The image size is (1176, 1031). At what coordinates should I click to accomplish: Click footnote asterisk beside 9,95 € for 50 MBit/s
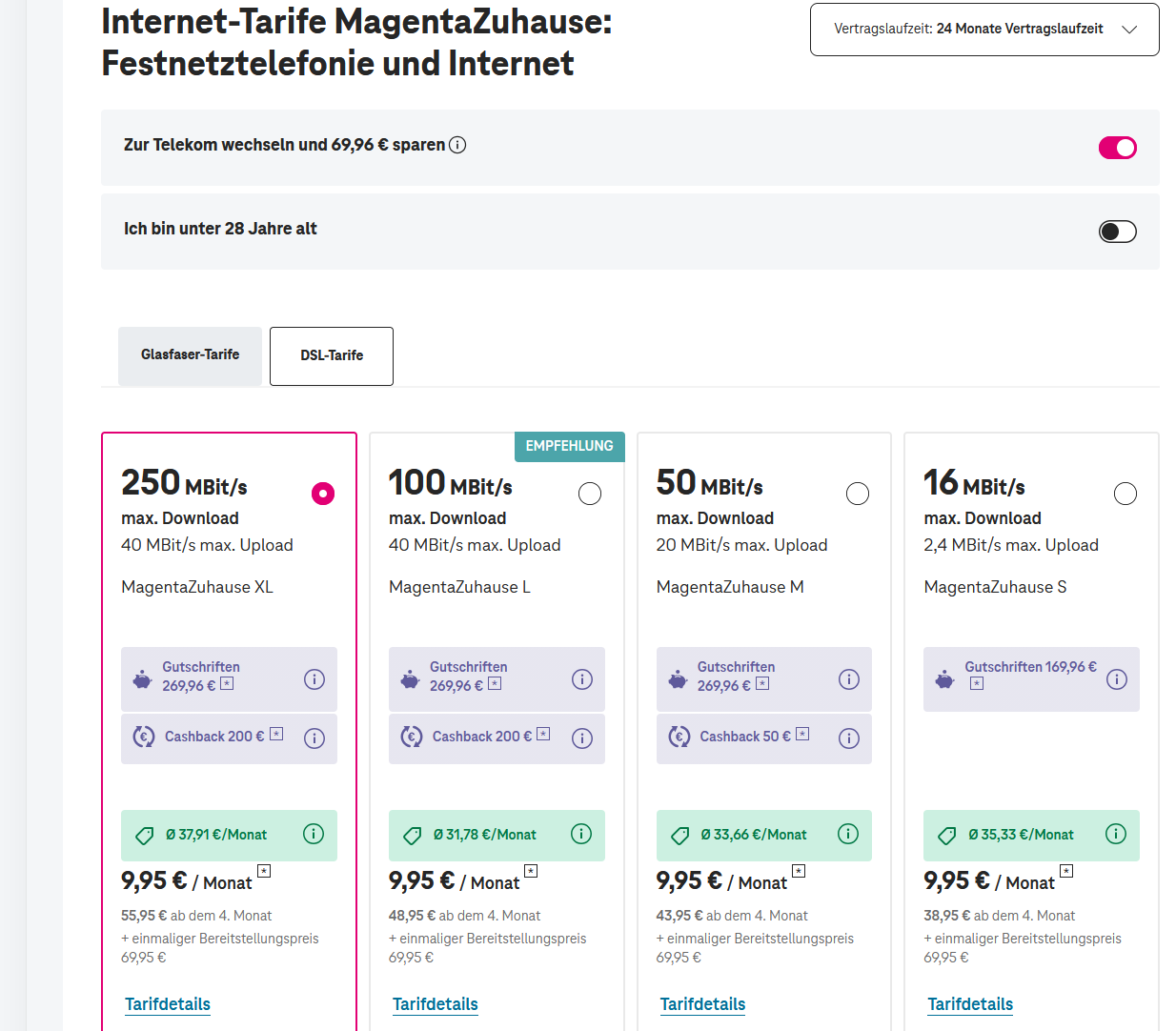(x=800, y=871)
